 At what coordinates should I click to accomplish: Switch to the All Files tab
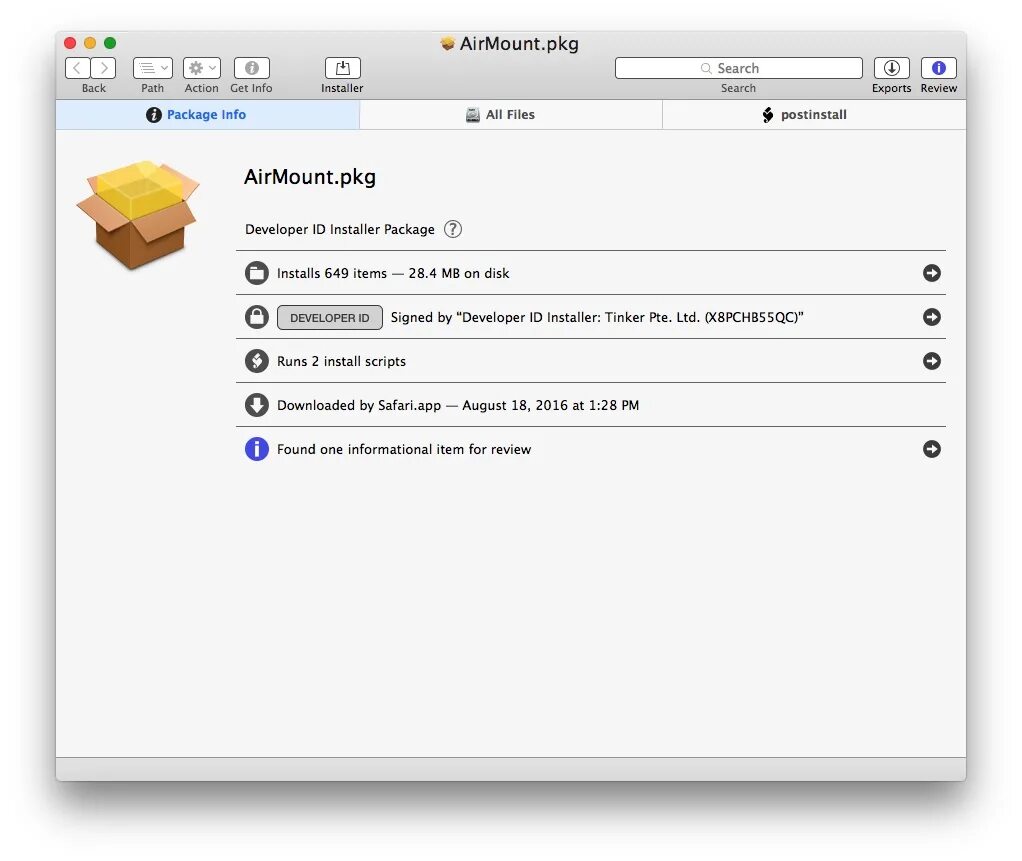click(510, 115)
